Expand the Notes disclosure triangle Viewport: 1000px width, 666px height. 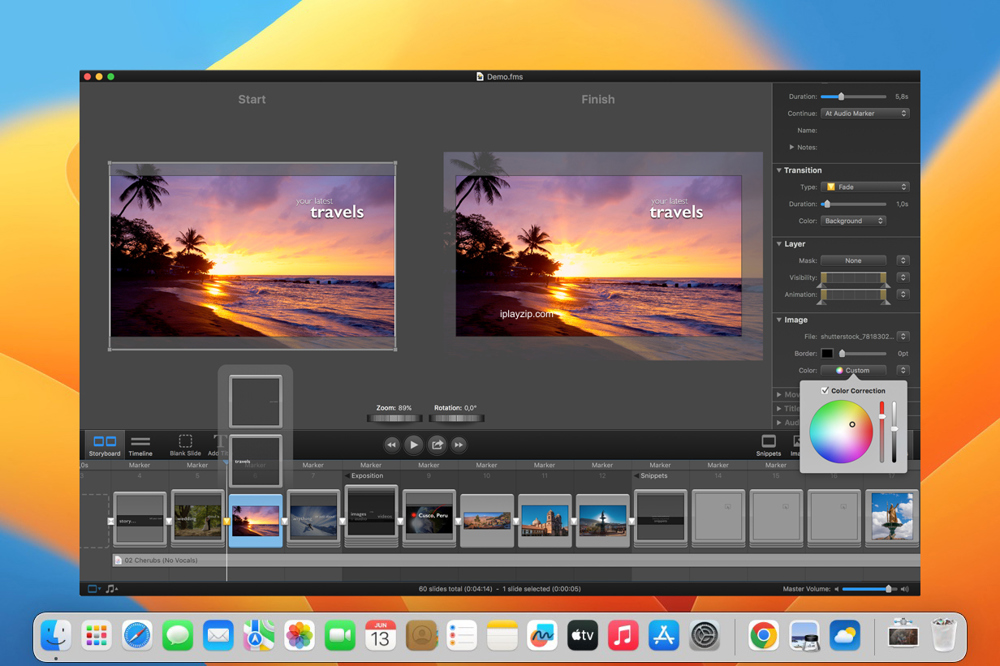(791, 147)
